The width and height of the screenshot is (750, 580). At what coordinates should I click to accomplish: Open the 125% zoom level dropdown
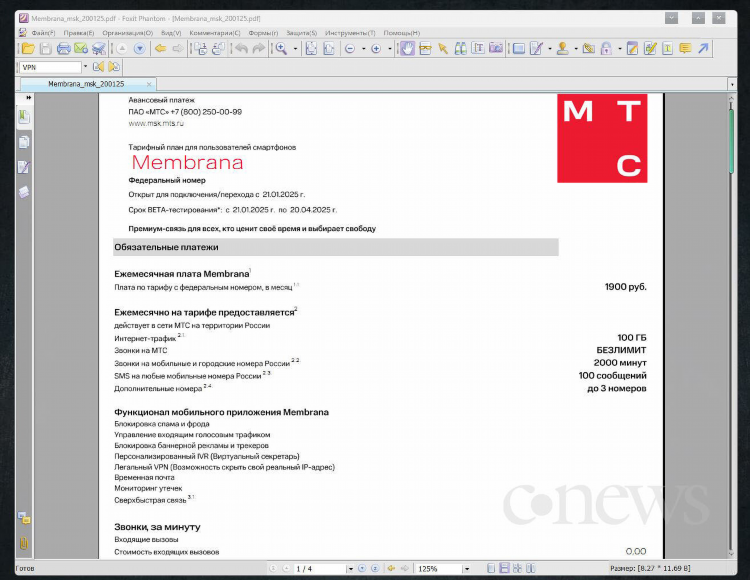pos(466,569)
